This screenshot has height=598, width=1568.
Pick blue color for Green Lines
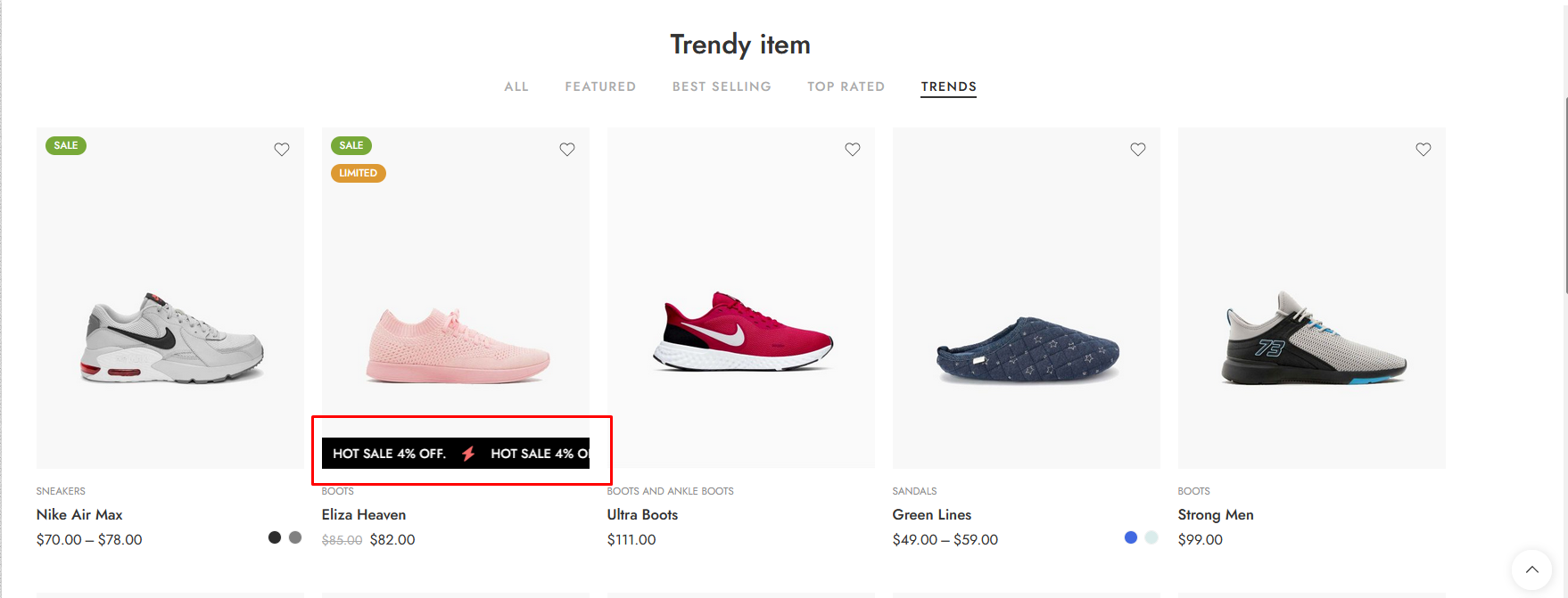coord(1131,537)
